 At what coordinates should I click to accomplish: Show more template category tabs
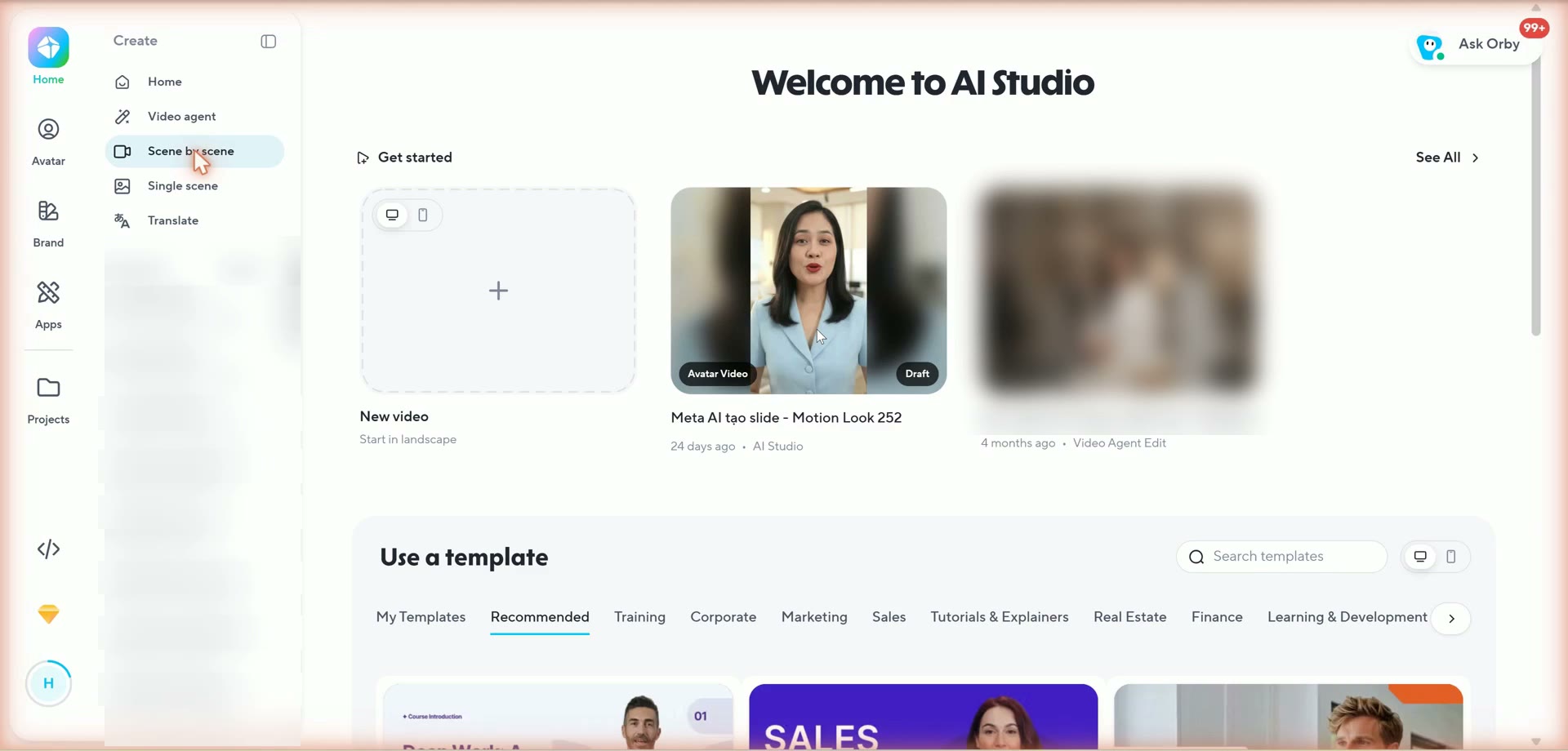click(1452, 619)
